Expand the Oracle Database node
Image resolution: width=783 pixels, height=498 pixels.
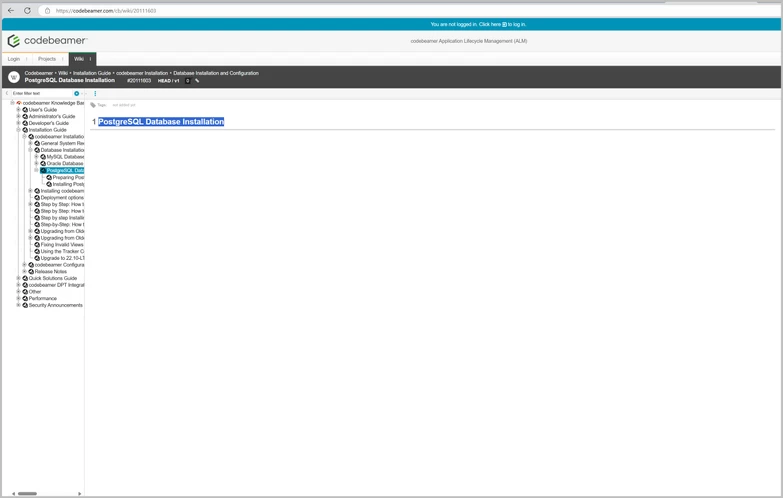click(36, 163)
